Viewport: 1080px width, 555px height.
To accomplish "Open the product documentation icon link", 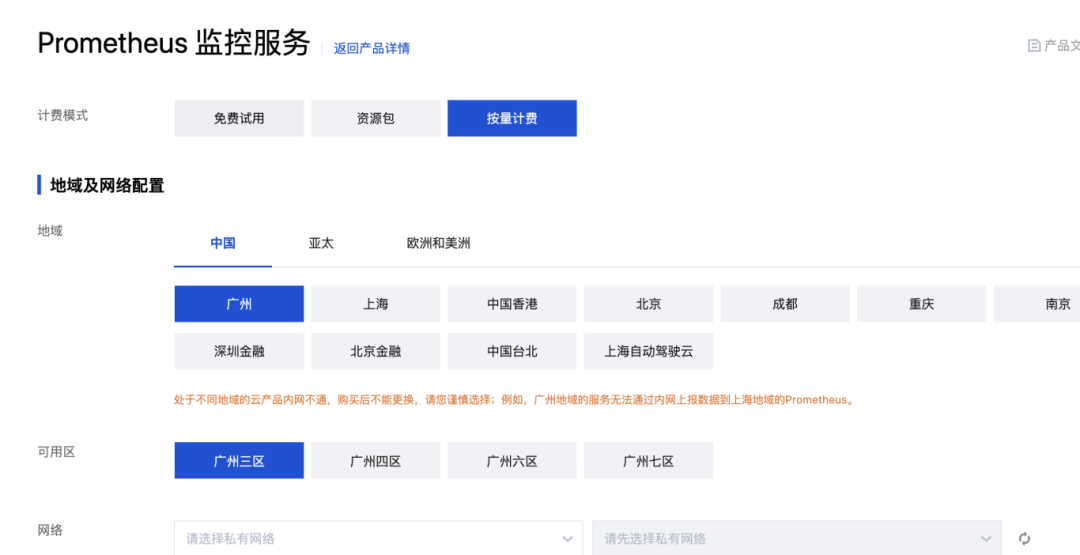I will [x=1034, y=45].
